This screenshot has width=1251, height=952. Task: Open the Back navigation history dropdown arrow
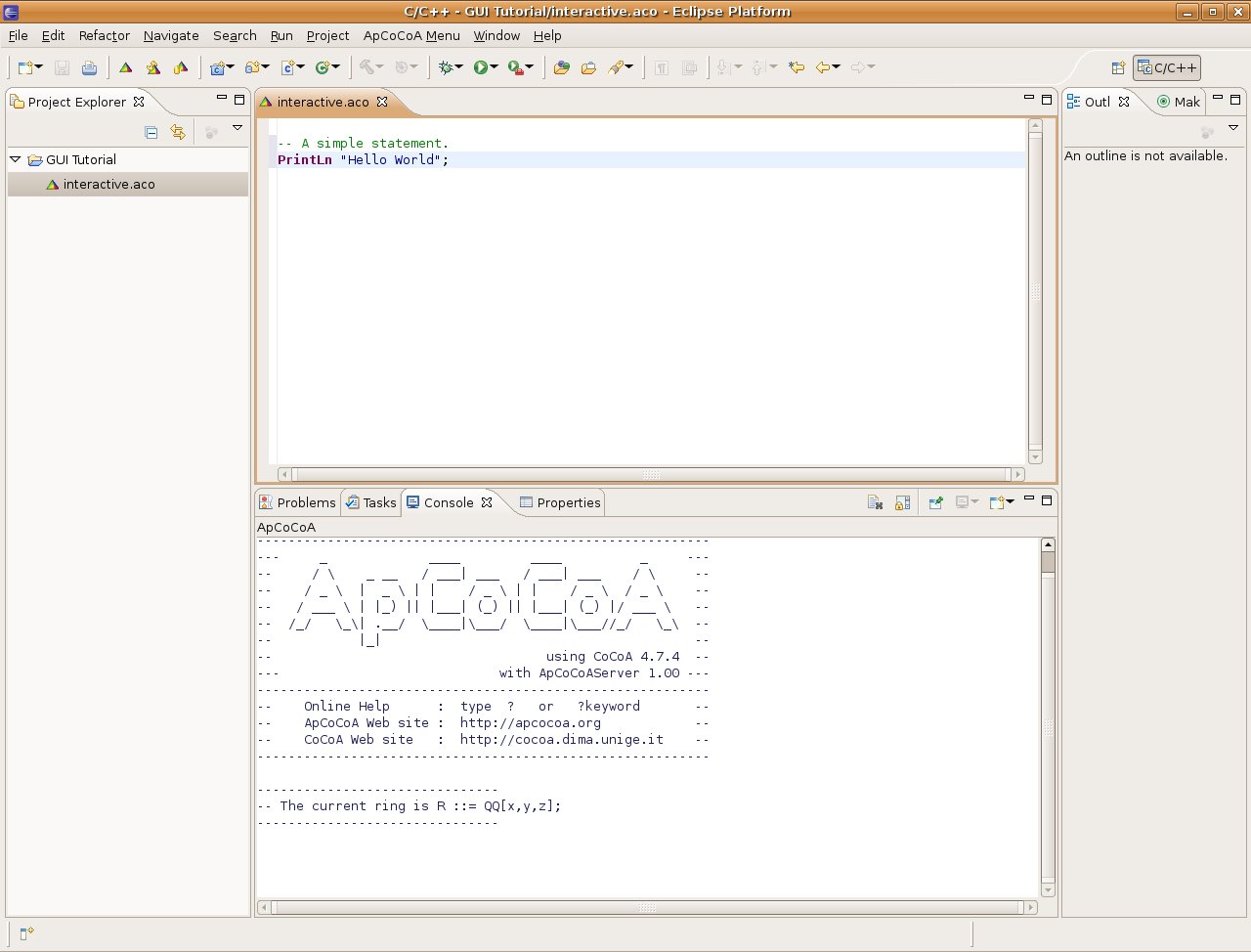837,67
